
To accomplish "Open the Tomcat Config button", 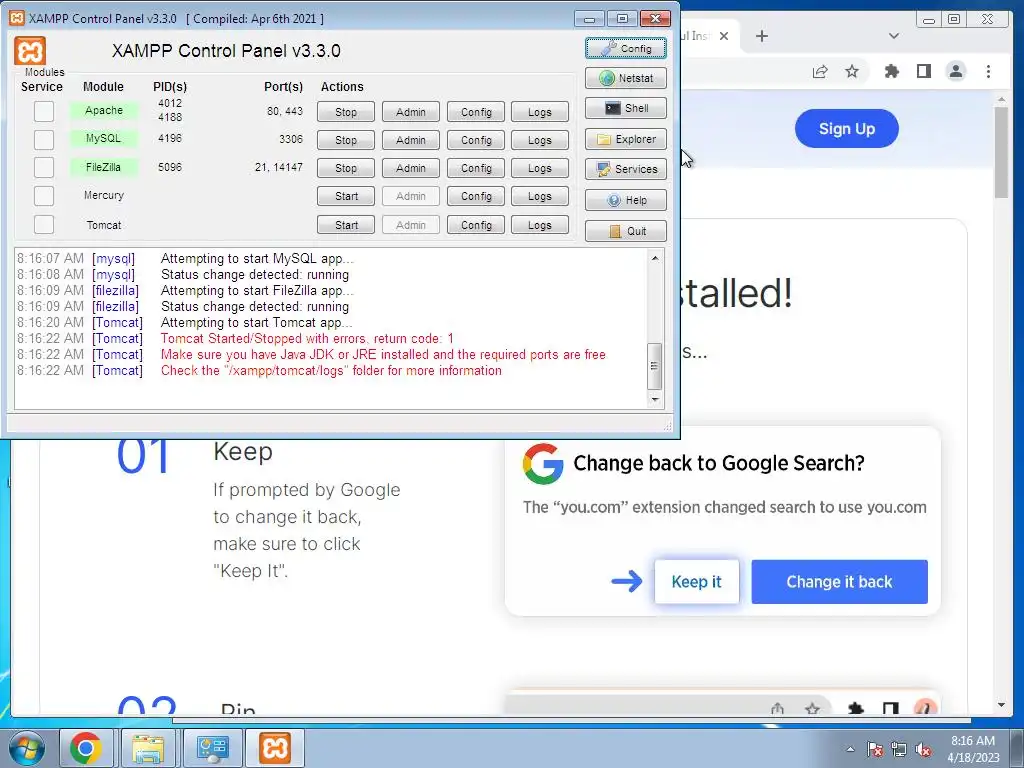I will click(476, 225).
